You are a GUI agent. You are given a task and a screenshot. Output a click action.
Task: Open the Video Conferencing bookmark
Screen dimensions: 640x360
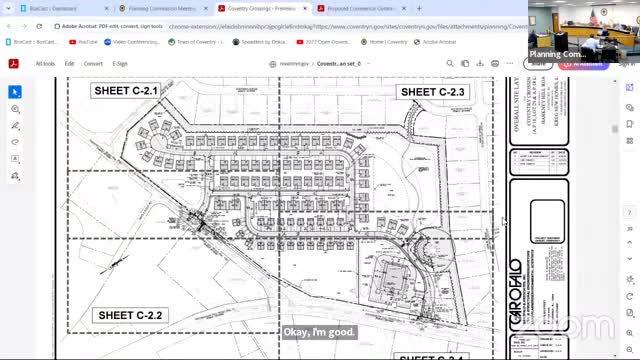tap(132, 42)
